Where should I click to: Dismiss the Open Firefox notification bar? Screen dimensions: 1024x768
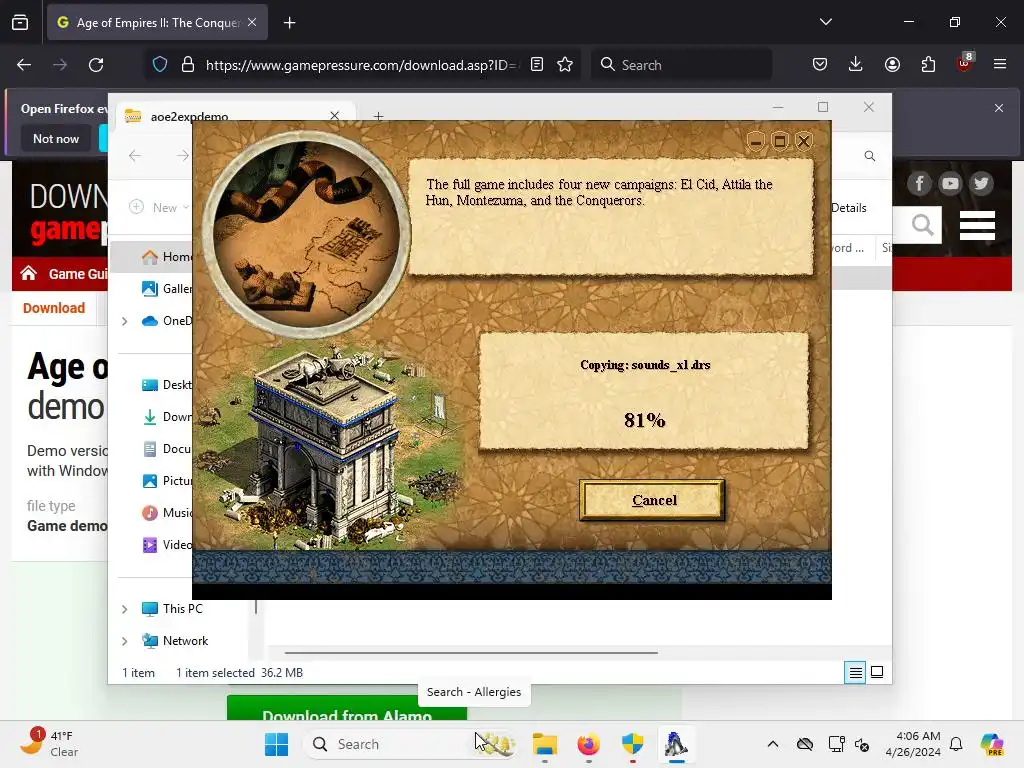click(999, 108)
